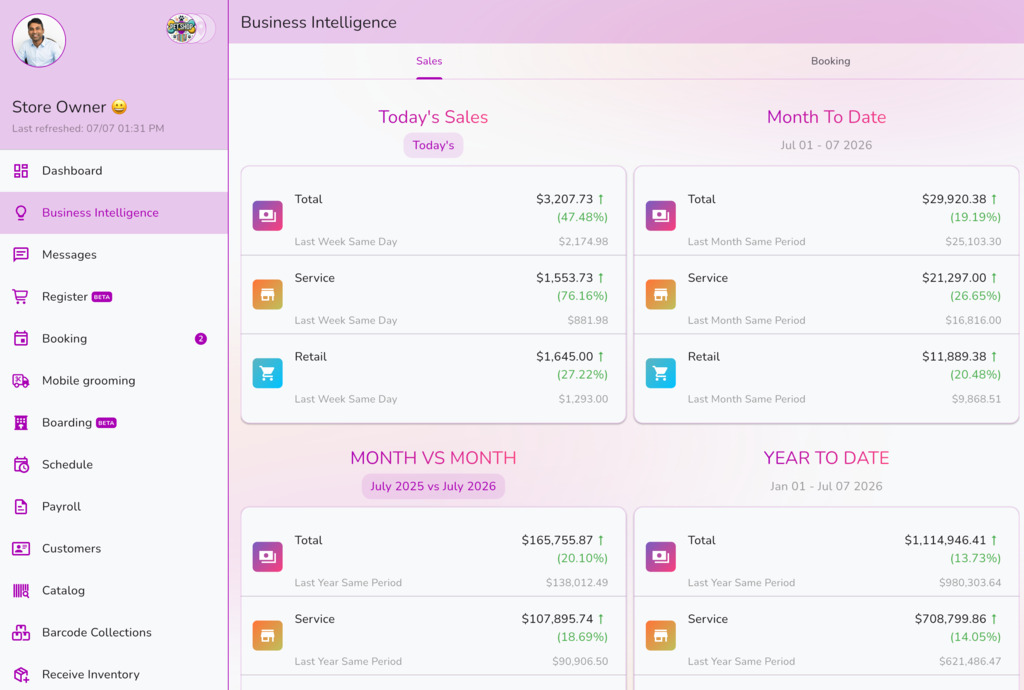
Task: Click the BETA badge next to Boarding
Action: tap(106, 423)
